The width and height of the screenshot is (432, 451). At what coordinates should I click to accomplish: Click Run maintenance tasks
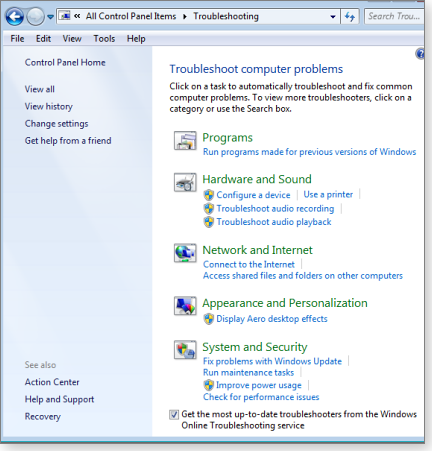coord(249,373)
